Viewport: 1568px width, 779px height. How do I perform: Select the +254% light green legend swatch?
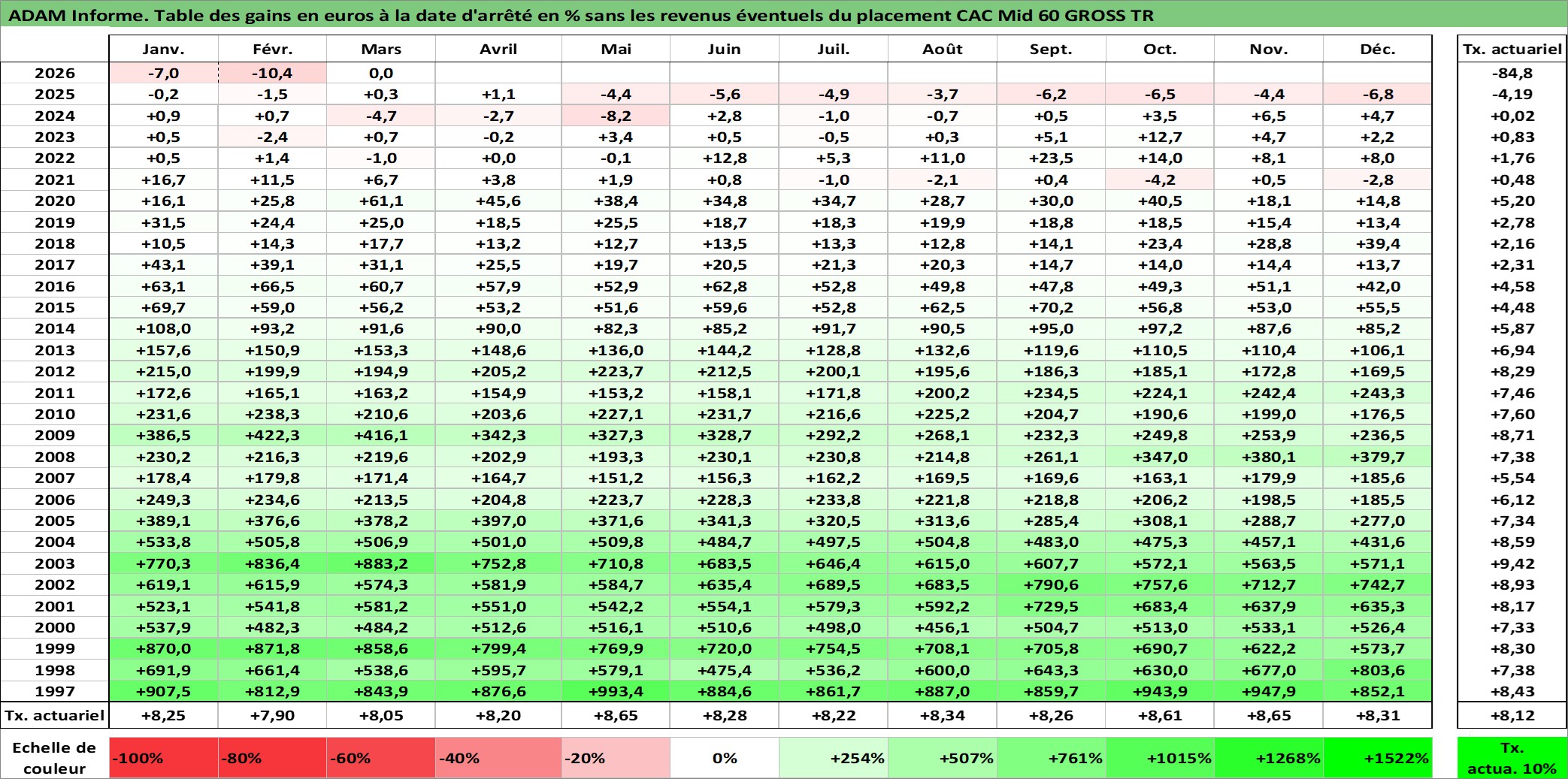coord(834,758)
